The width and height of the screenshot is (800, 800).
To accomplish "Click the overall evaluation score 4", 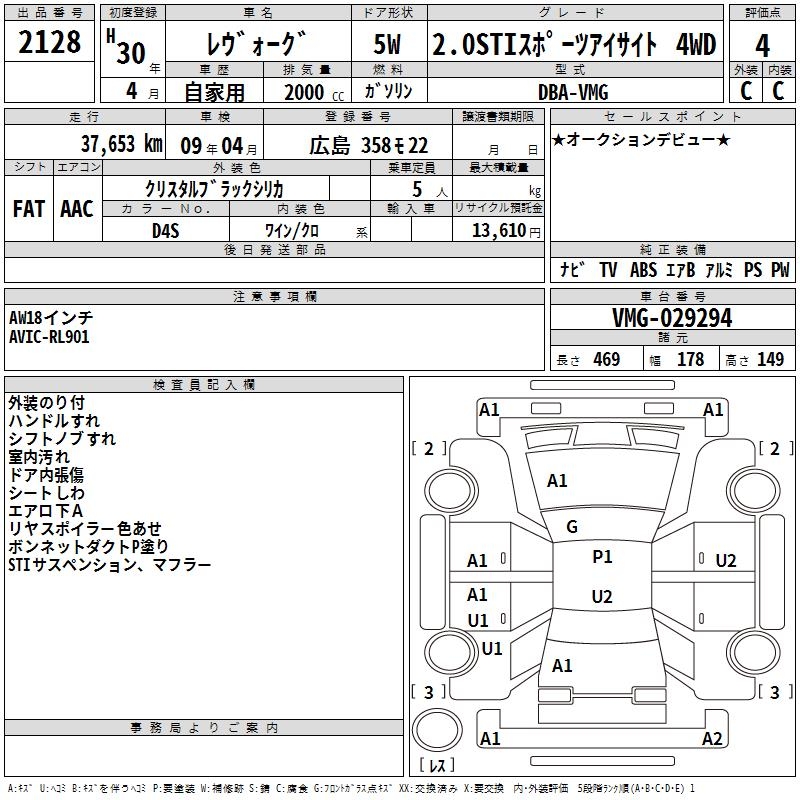I will pos(762,46).
